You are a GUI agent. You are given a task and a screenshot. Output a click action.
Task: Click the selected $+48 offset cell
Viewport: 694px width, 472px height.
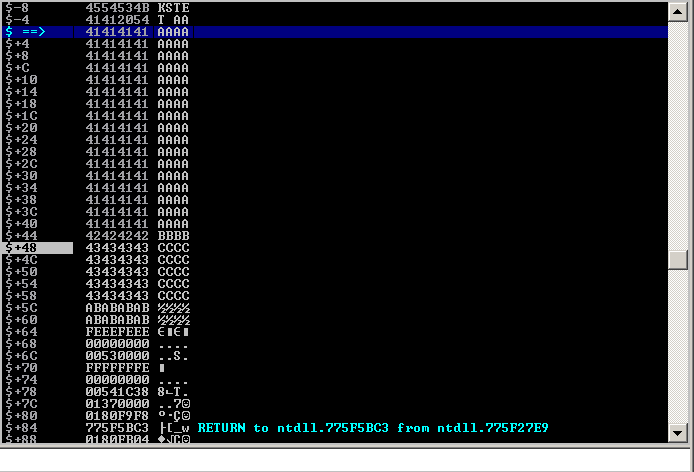pos(38,248)
